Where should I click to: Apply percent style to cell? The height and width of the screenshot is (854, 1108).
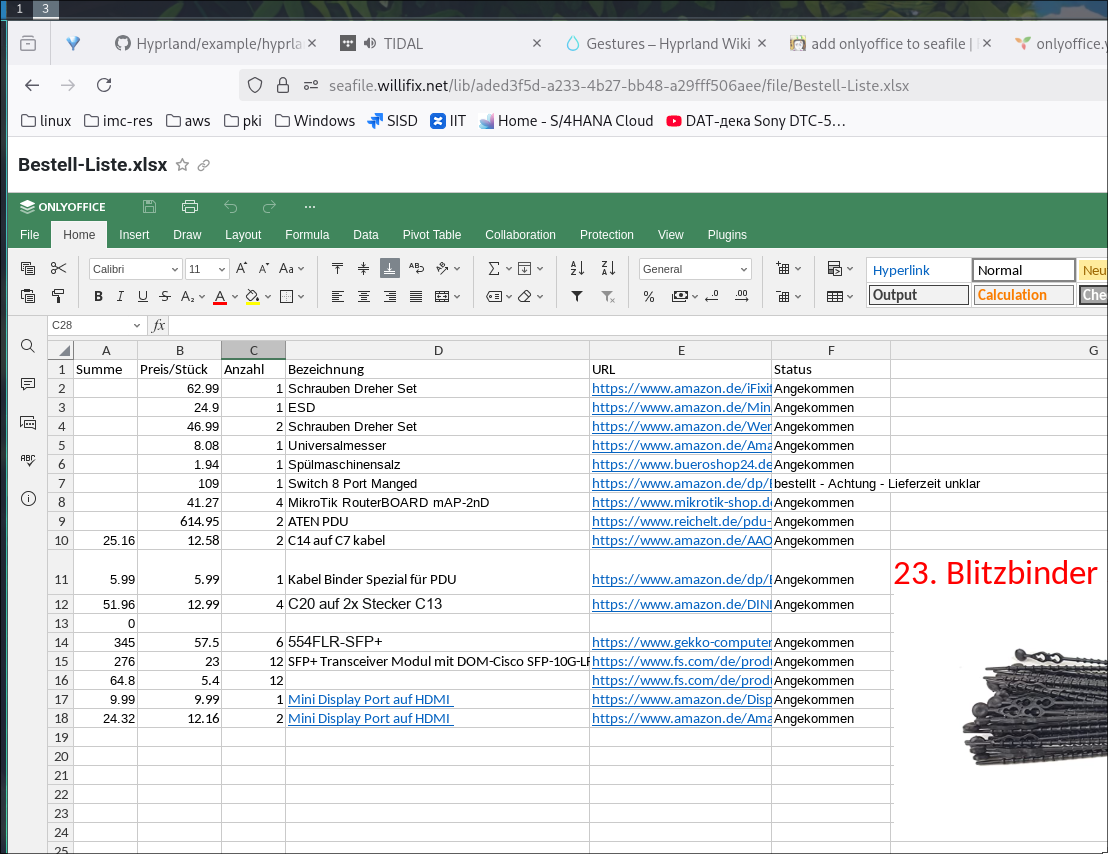pos(649,296)
